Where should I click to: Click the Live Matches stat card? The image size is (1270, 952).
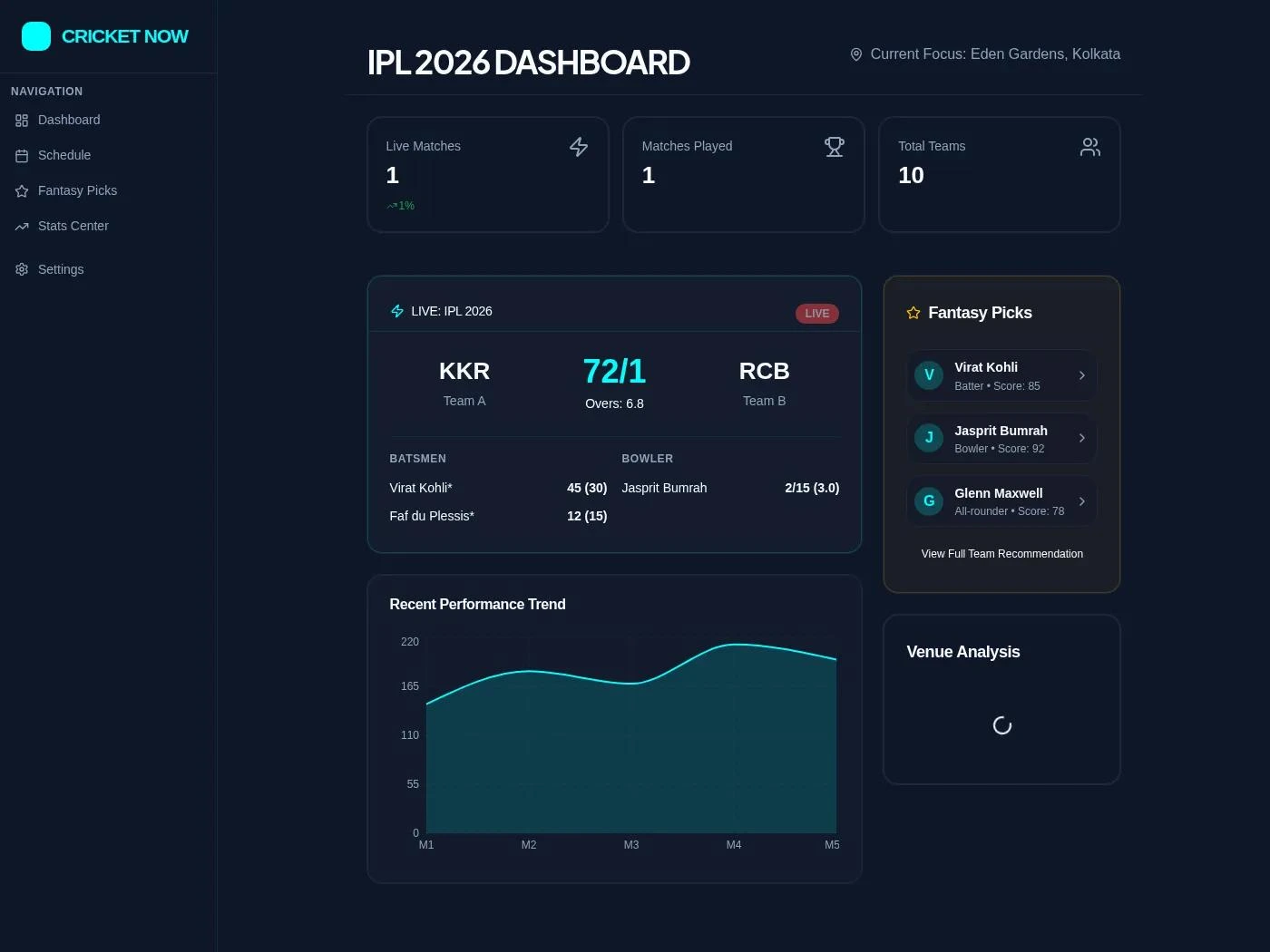(488, 174)
